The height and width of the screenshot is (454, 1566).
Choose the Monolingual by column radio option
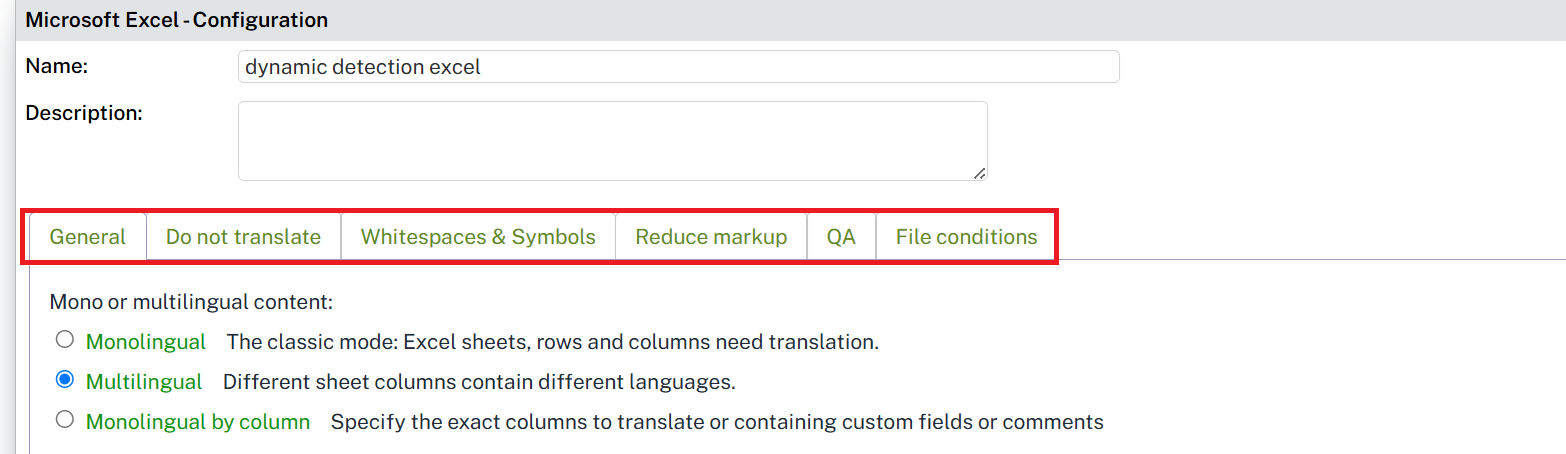tap(65, 420)
